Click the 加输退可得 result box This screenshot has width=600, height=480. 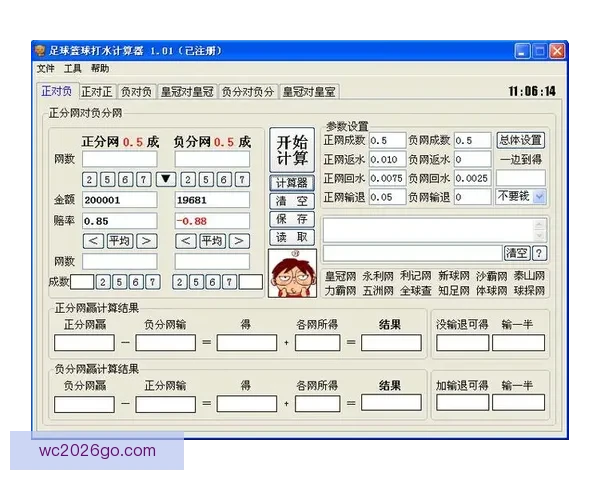click(x=462, y=403)
